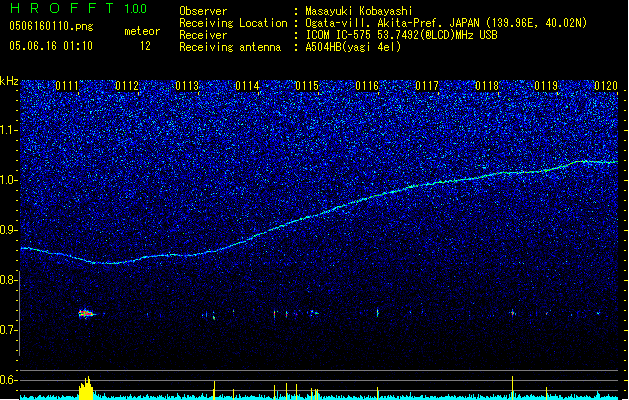This screenshot has width=629, height=400.
Task: Click the 0.9 kHz frequency label
Action: click(9, 230)
